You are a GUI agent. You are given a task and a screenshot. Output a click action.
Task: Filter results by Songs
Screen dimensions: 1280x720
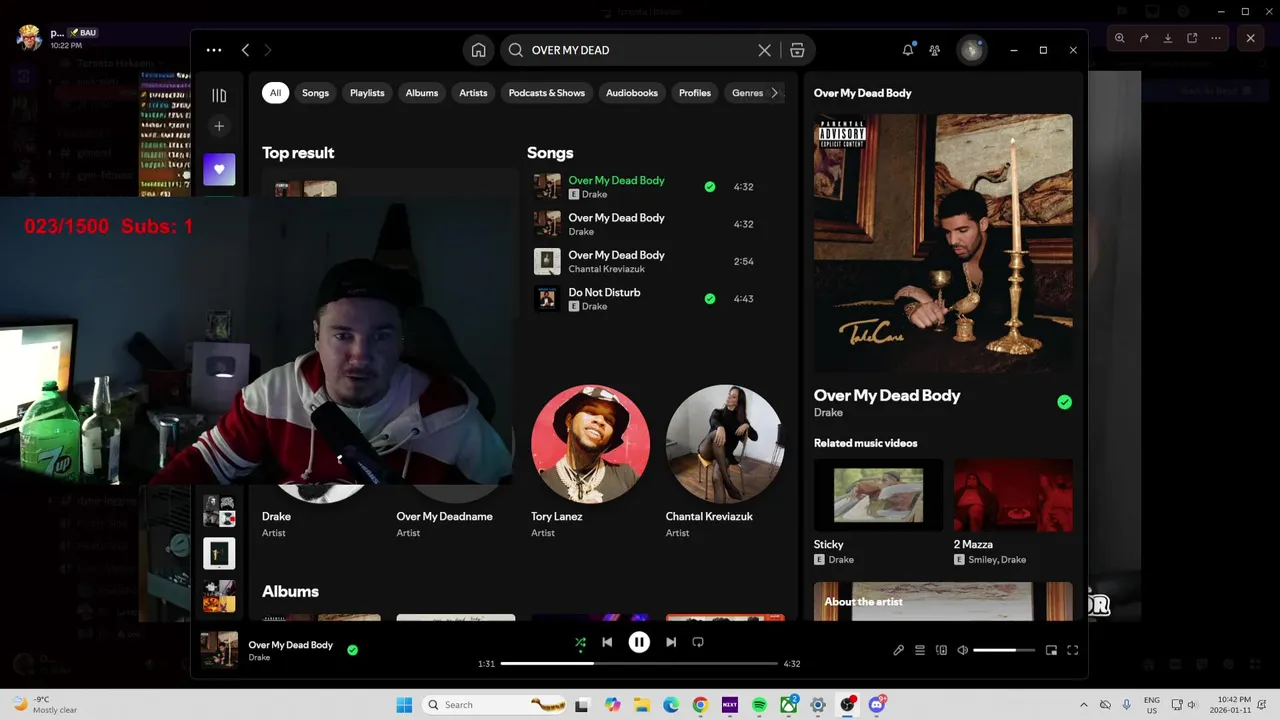click(x=315, y=93)
